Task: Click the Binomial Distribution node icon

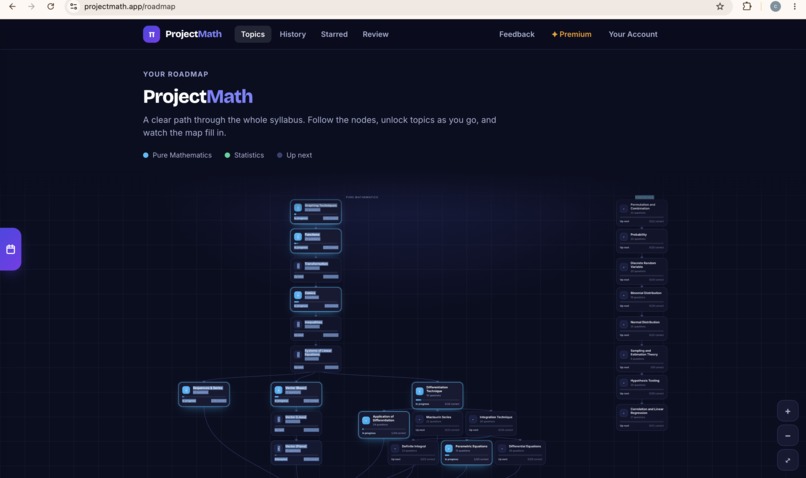Action: [624, 296]
